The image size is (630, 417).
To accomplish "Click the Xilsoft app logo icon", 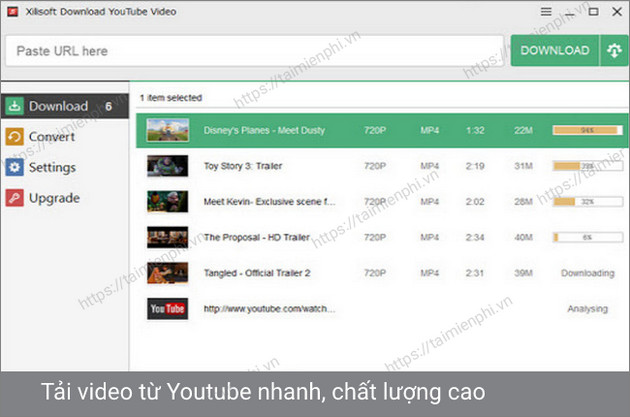I will tap(12, 12).
